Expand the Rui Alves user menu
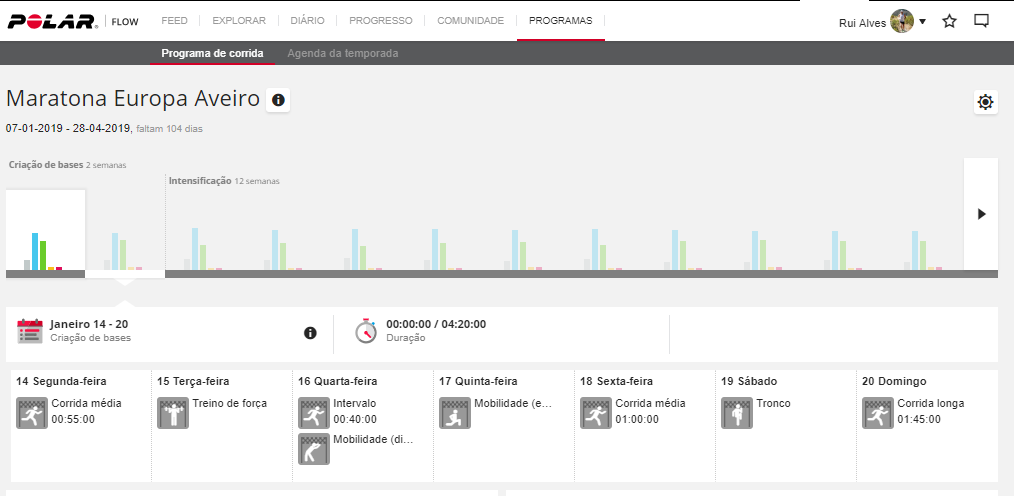 pyautogui.click(x=882, y=22)
